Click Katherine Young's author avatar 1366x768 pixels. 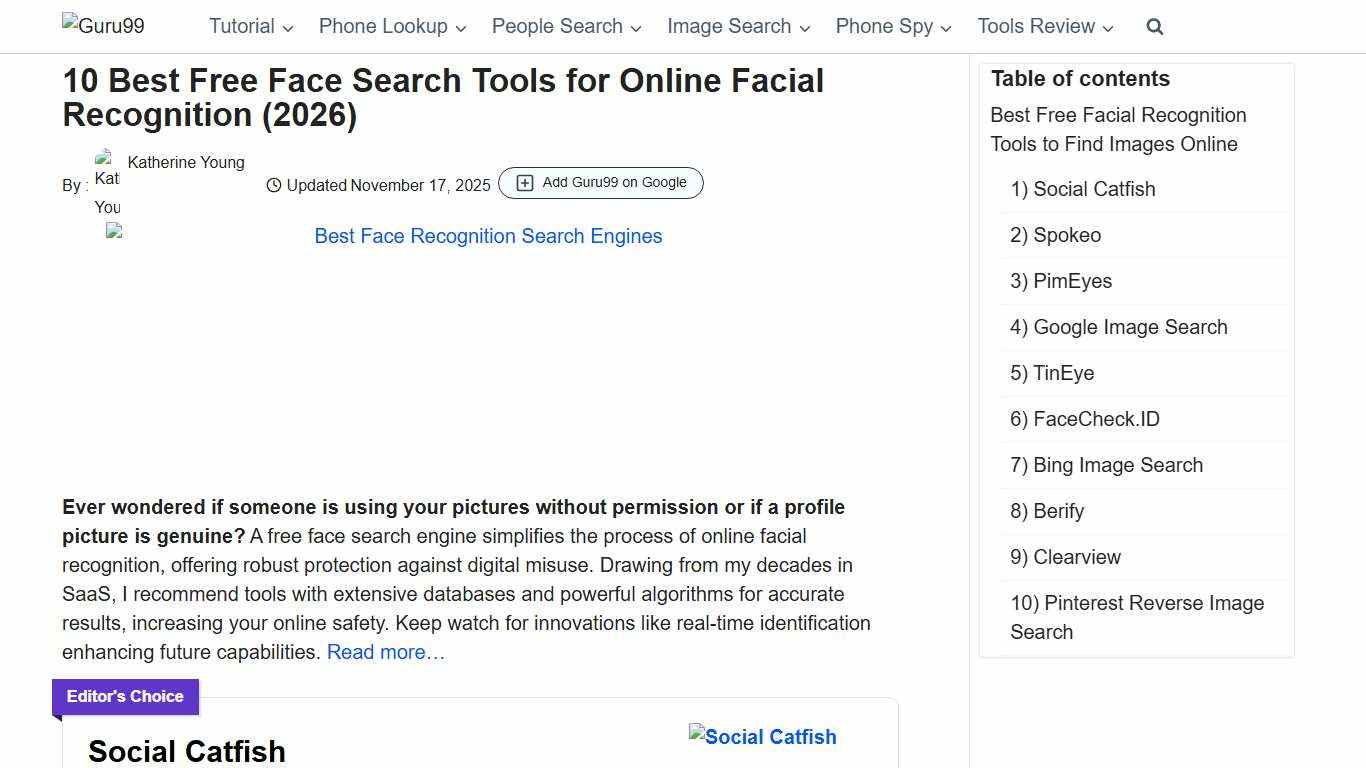click(x=107, y=182)
